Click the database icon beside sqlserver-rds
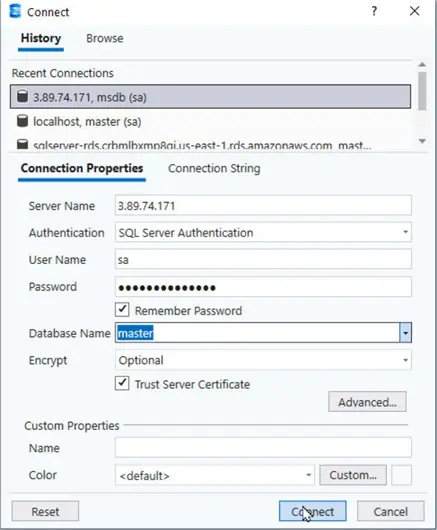Screen dimensions: 437x530 (x=22, y=144)
